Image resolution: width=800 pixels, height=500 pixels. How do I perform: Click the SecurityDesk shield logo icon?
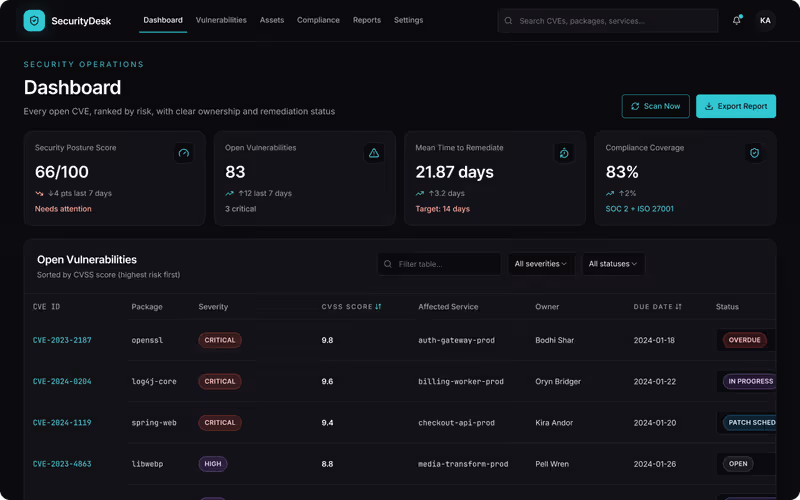[x=34, y=21]
